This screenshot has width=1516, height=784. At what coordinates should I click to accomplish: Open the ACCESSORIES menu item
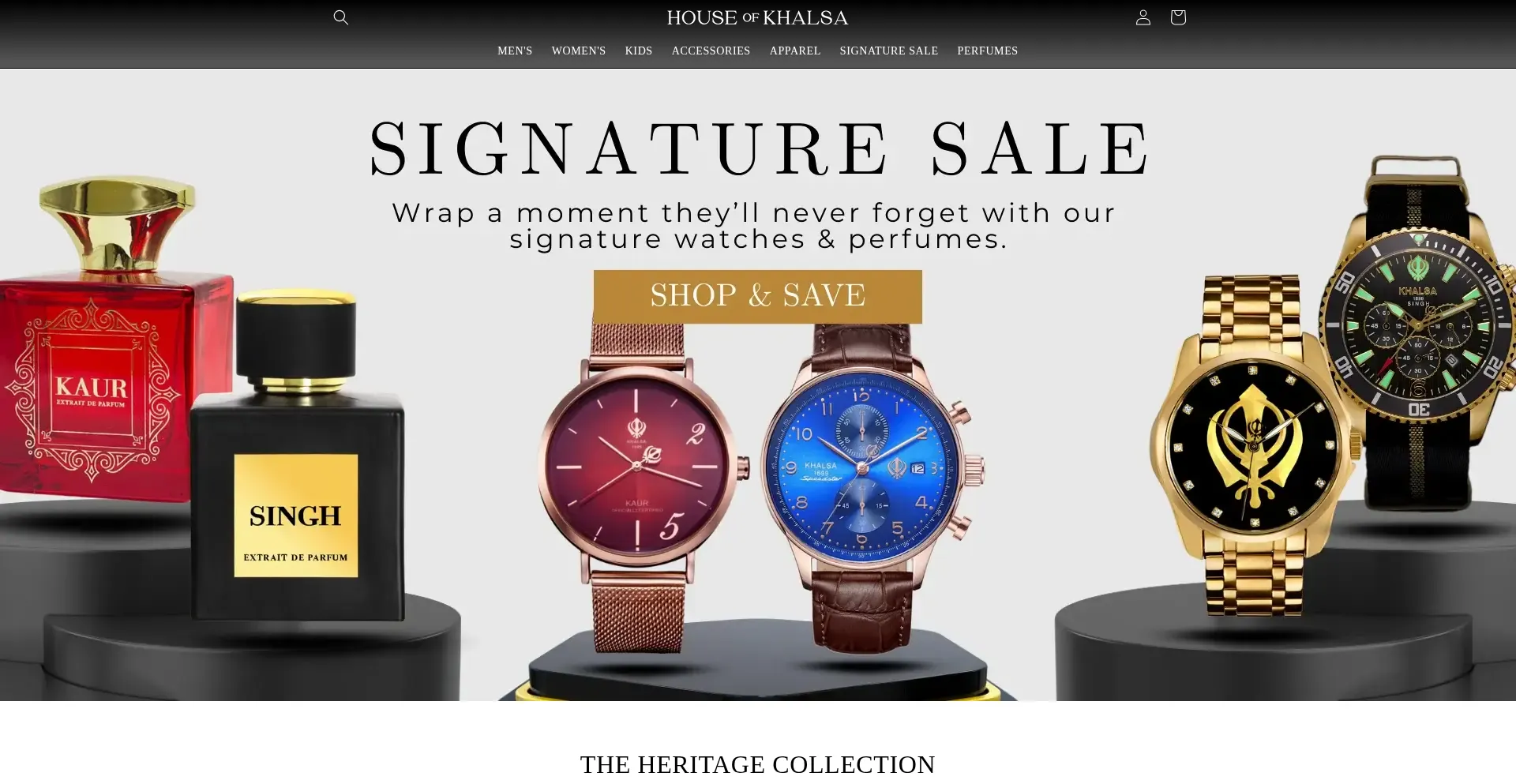[x=711, y=51]
